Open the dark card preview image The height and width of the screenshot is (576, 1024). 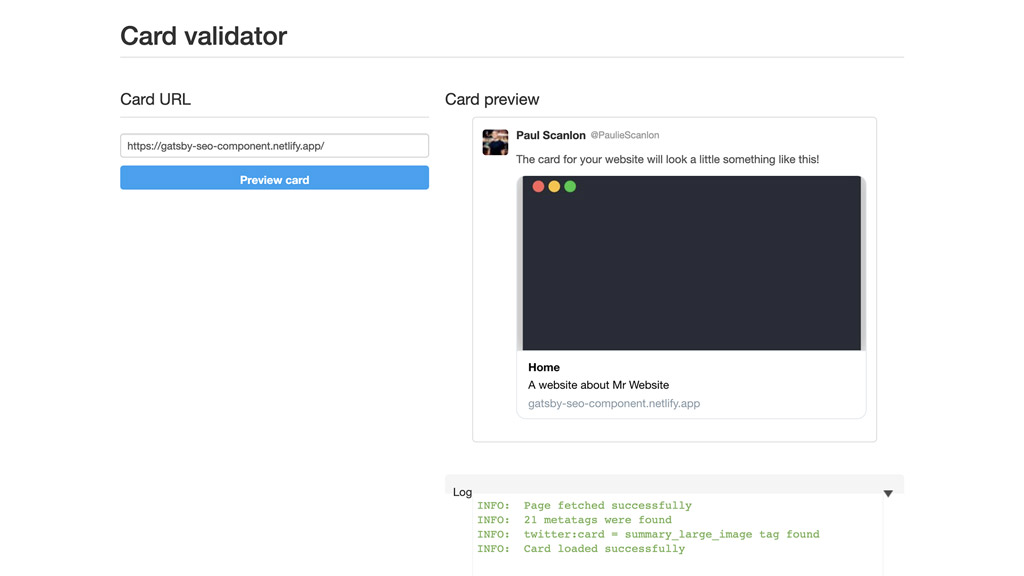point(692,263)
